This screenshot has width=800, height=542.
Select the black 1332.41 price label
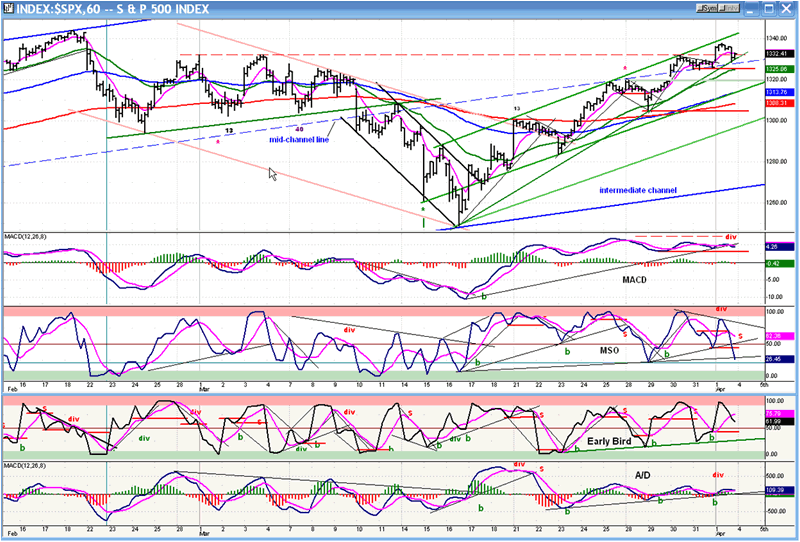(x=780, y=54)
